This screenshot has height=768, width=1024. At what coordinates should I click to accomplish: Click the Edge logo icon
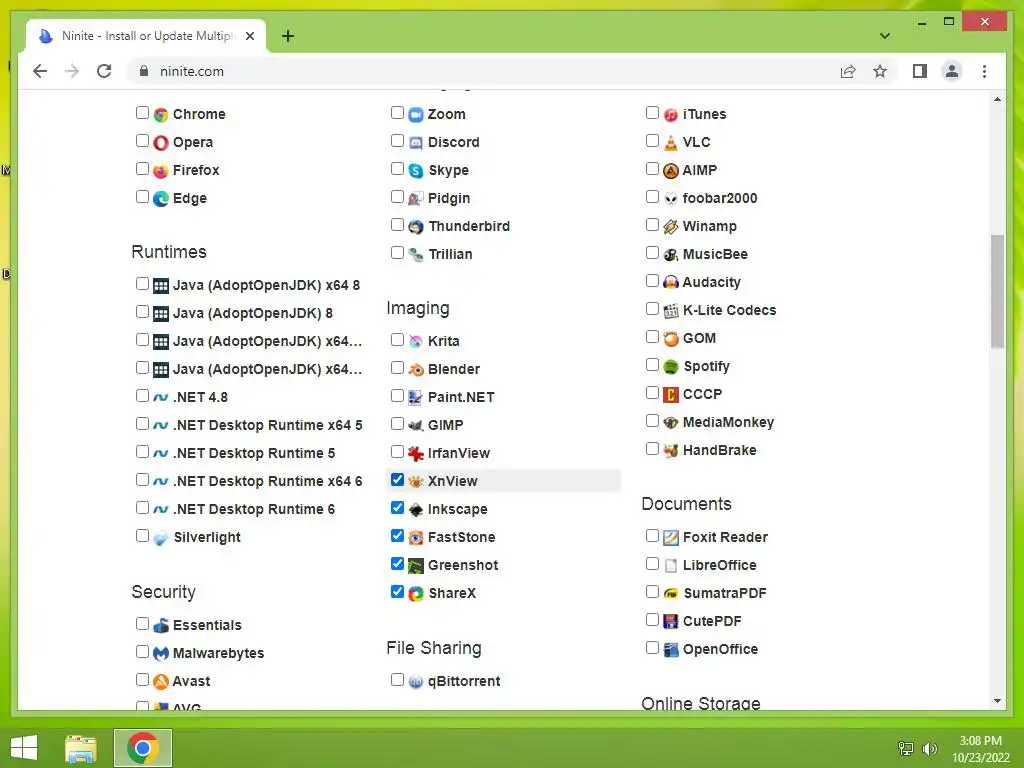coord(161,199)
